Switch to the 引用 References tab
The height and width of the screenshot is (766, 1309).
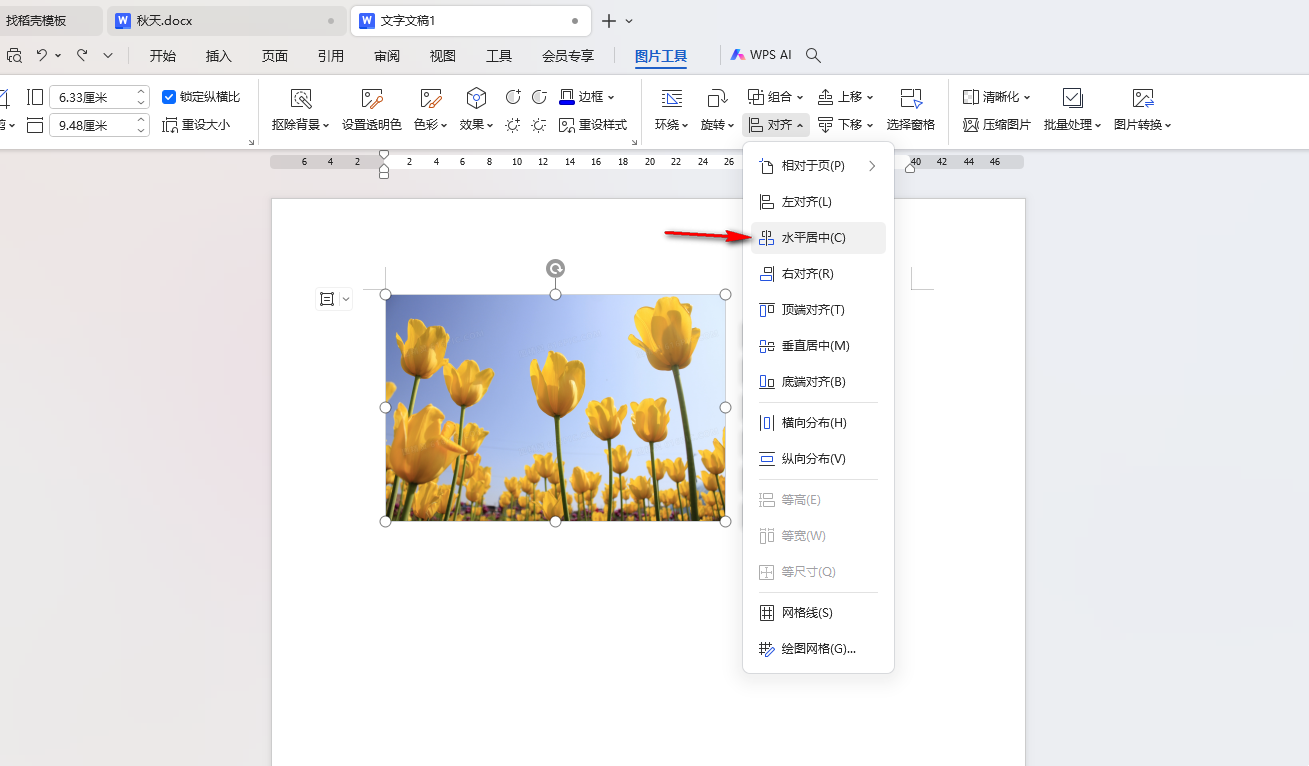(331, 56)
